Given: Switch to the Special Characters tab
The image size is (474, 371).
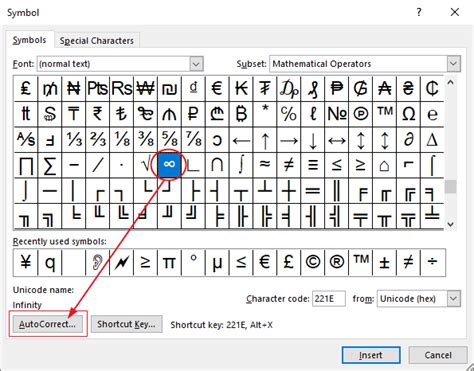Looking at the screenshot, I should pyautogui.click(x=97, y=41).
